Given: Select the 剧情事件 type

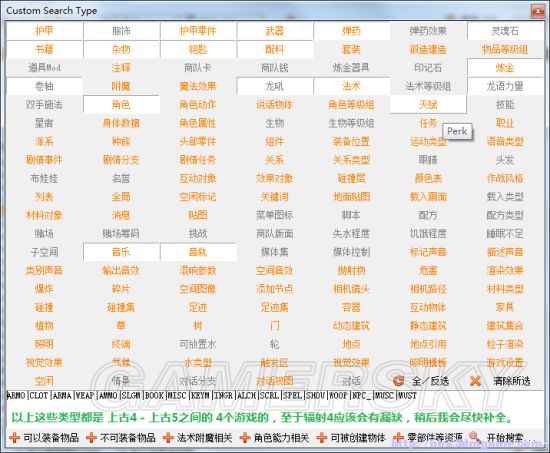Looking at the screenshot, I should (x=44, y=160).
